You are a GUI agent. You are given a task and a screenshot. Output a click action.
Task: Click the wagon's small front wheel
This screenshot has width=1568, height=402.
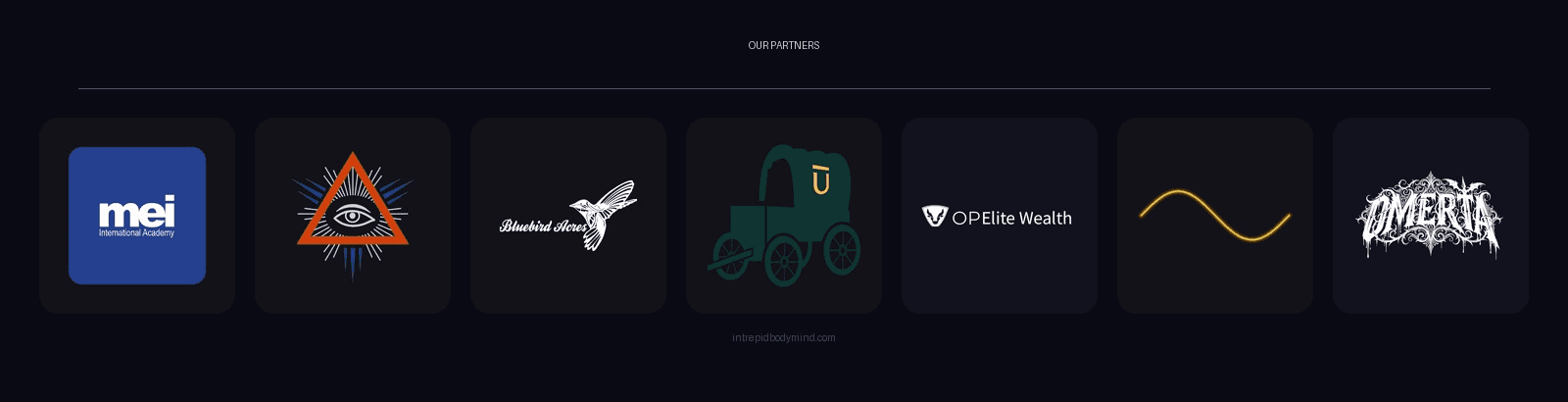point(729,257)
